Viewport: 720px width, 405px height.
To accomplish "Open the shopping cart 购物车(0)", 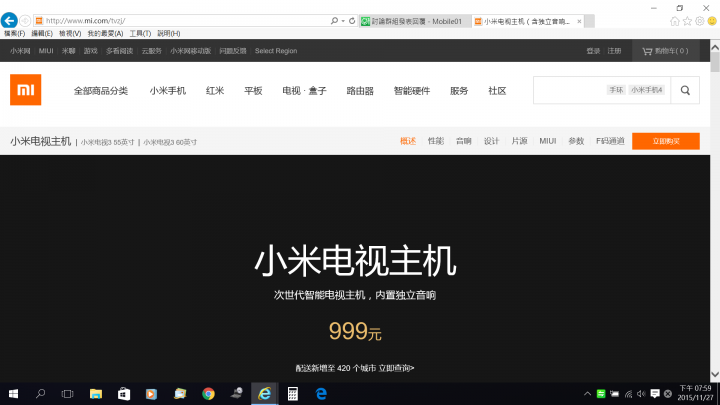I will (x=665, y=51).
